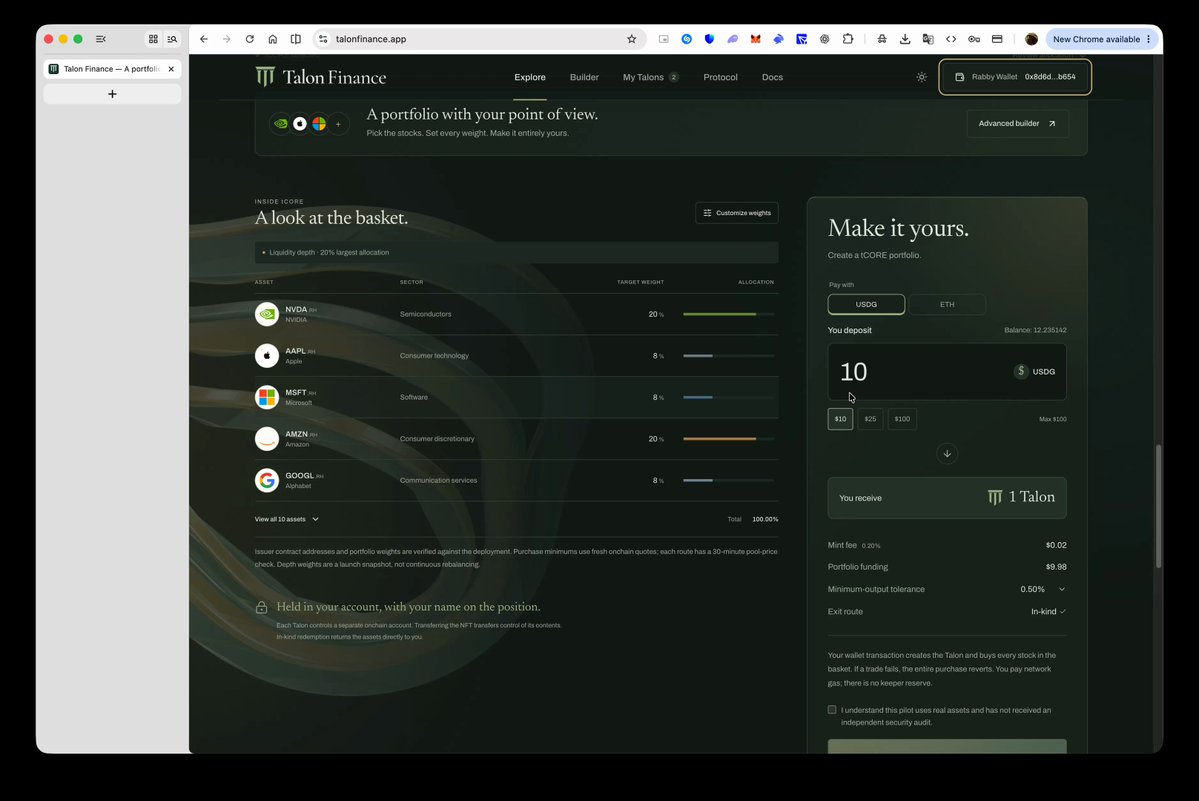1199x801 pixels.
Task: Open the minimum-output tolerance 0.50% dropdown
Action: (1043, 589)
